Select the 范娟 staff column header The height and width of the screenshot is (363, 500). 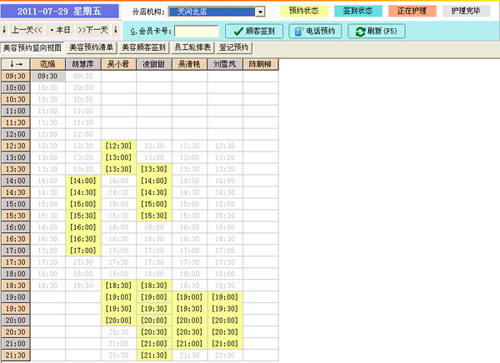coord(48,64)
